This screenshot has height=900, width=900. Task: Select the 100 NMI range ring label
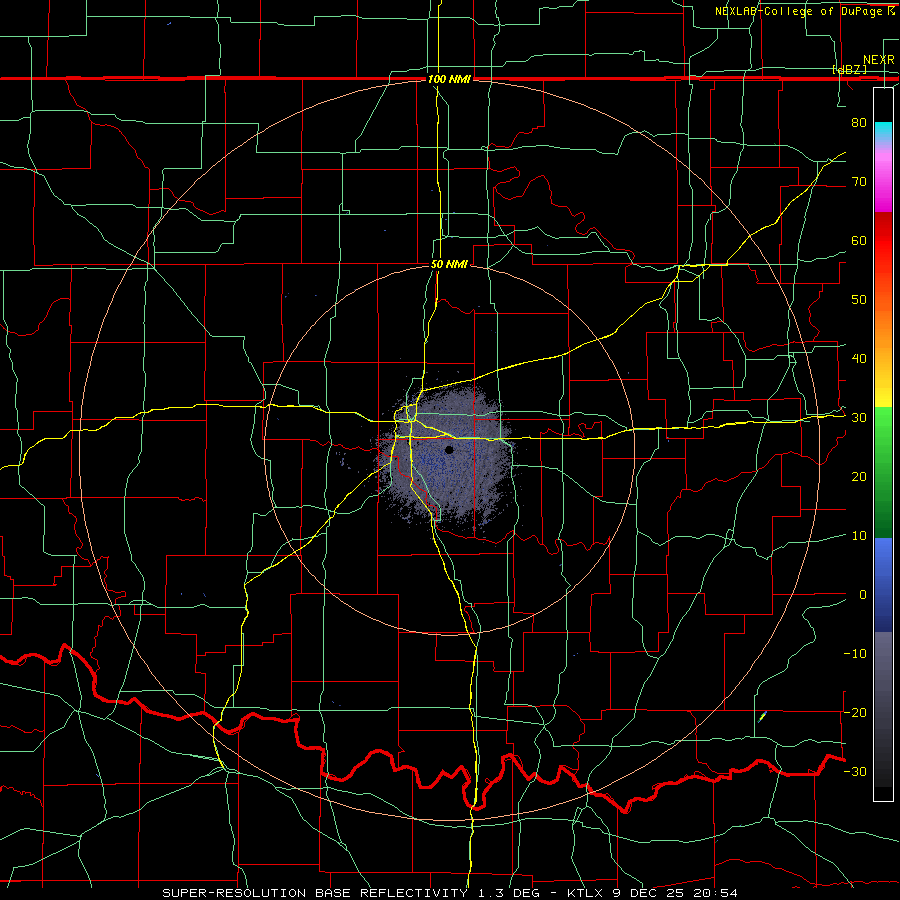pos(449,79)
